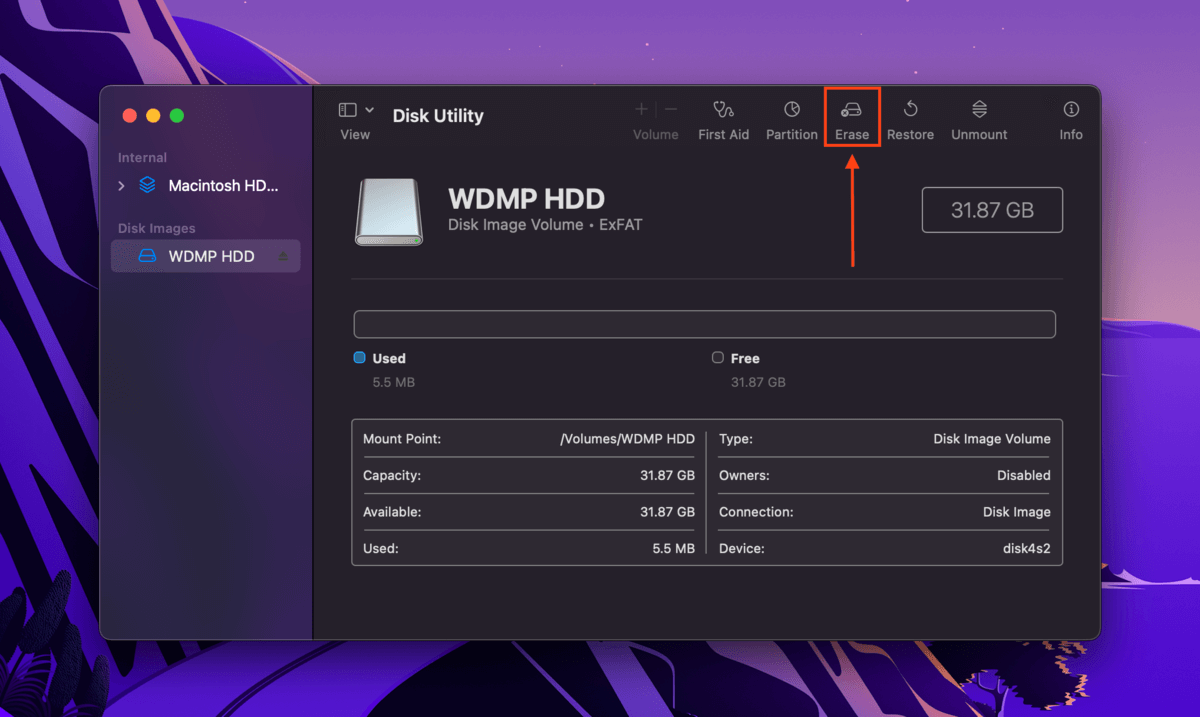Click the Disk Images sidebar section header
The height and width of the screenshot is (717, 1200).
[157, 229]
